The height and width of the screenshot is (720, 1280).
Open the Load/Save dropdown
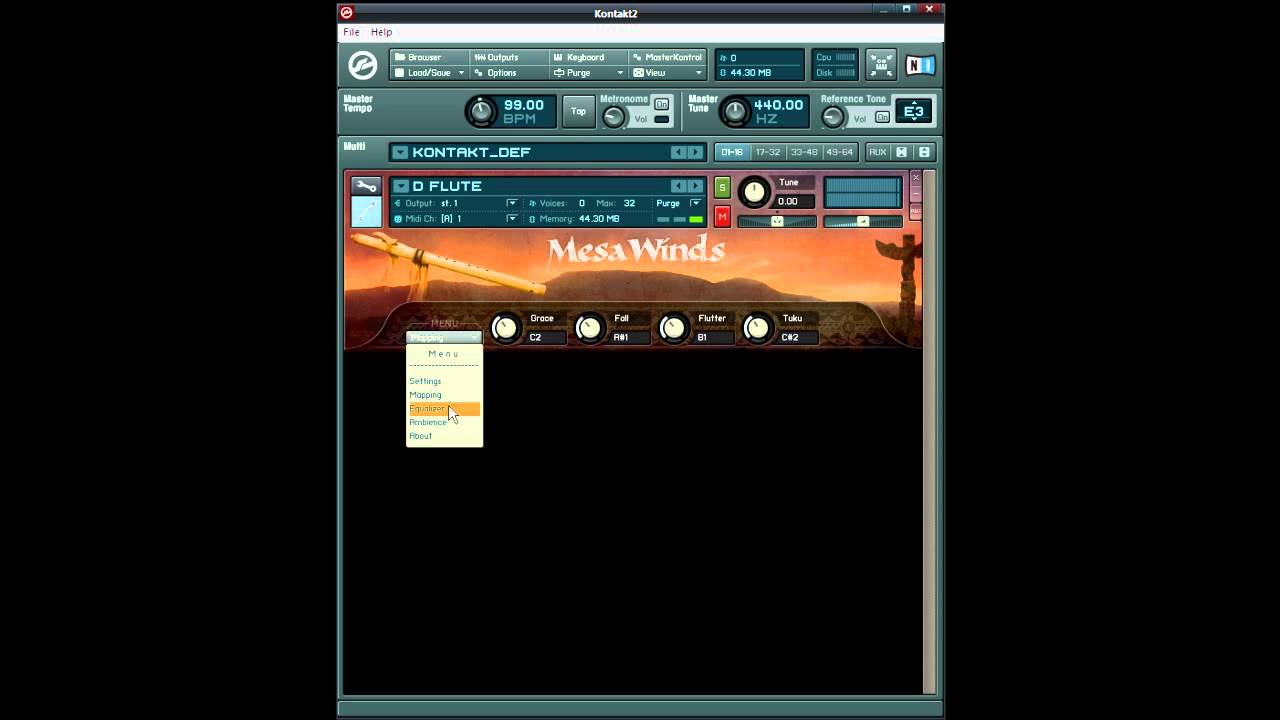coord(429,73)
